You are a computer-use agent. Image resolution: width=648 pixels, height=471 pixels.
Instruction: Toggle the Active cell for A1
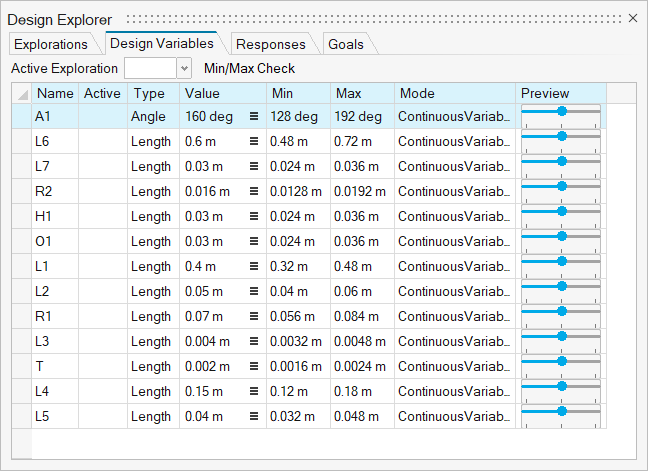click(x=102, y=117)
